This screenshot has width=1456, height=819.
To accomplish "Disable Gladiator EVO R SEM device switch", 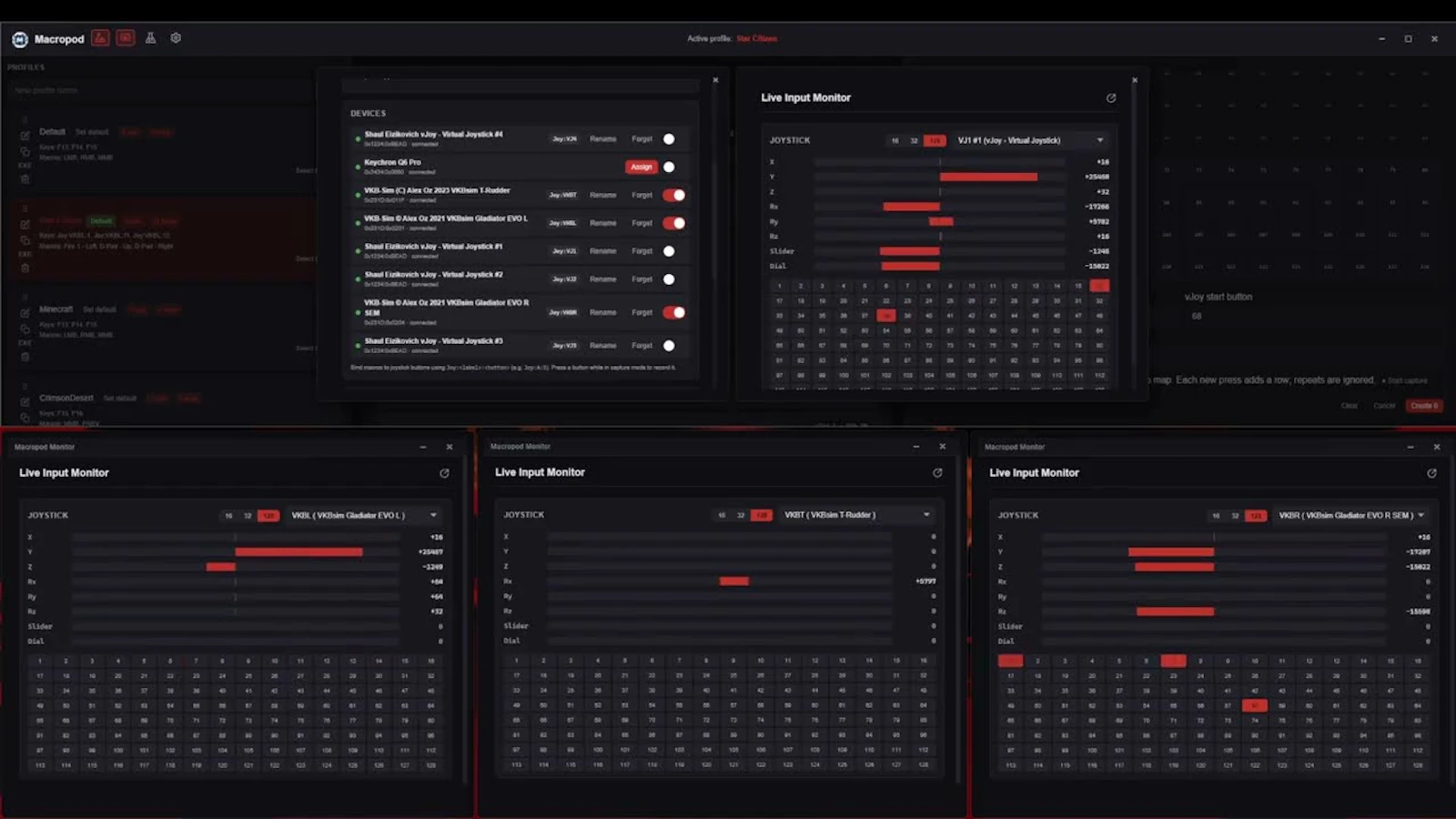I will pos(673,312).
